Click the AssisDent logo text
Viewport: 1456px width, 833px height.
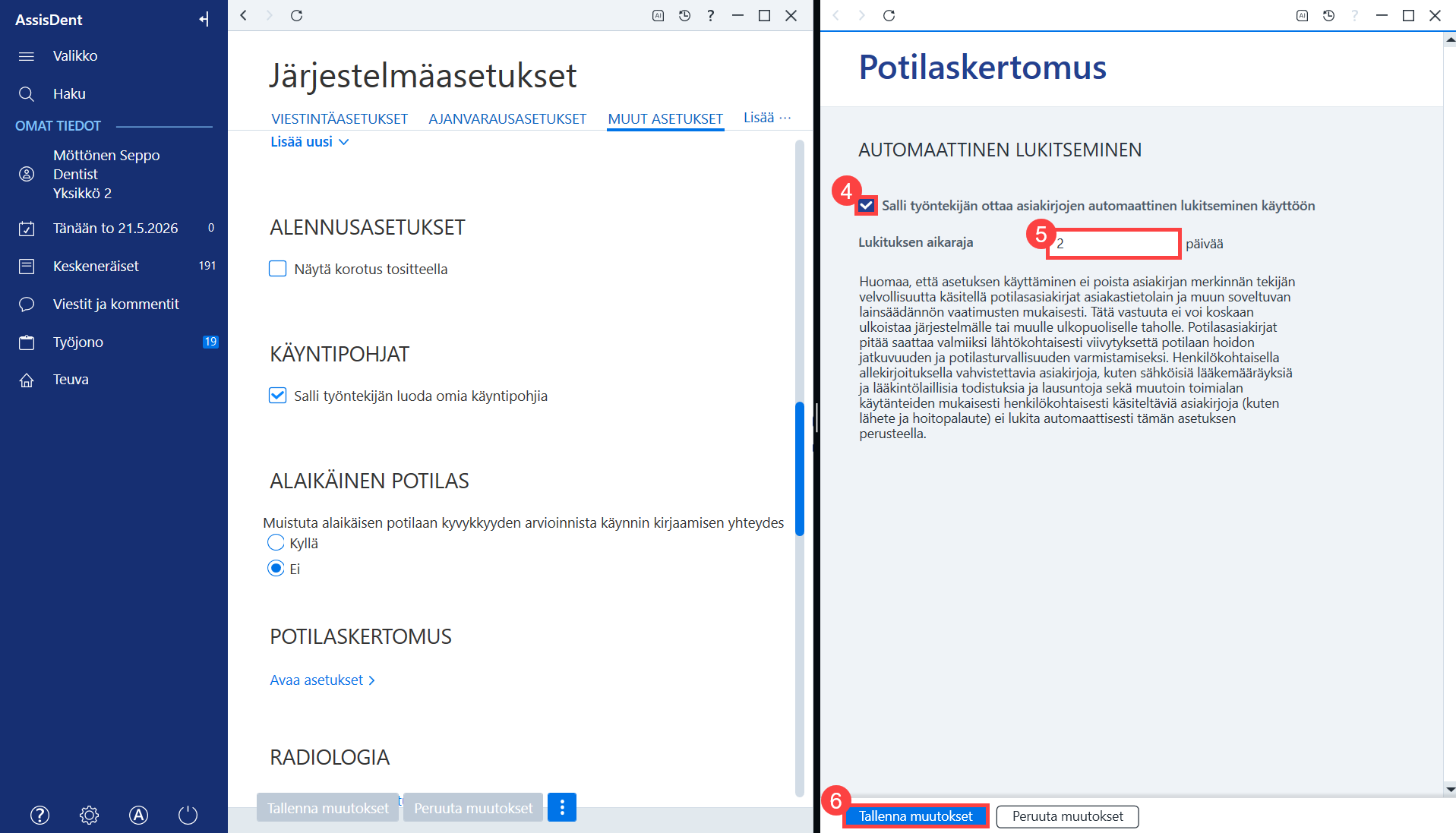49,20
